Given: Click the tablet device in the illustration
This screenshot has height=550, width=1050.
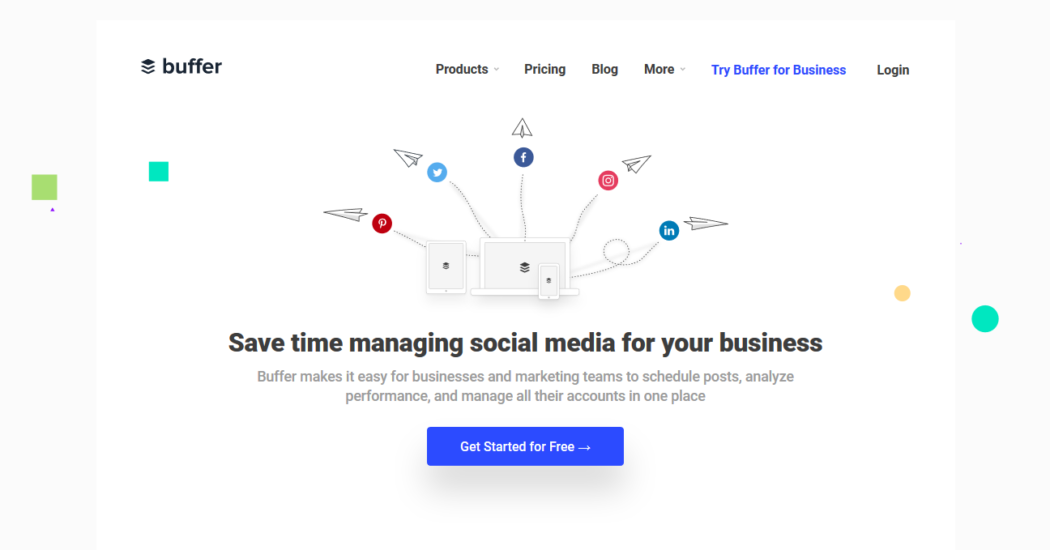Looking at the screenshot, I should click(x=446, y=267).
